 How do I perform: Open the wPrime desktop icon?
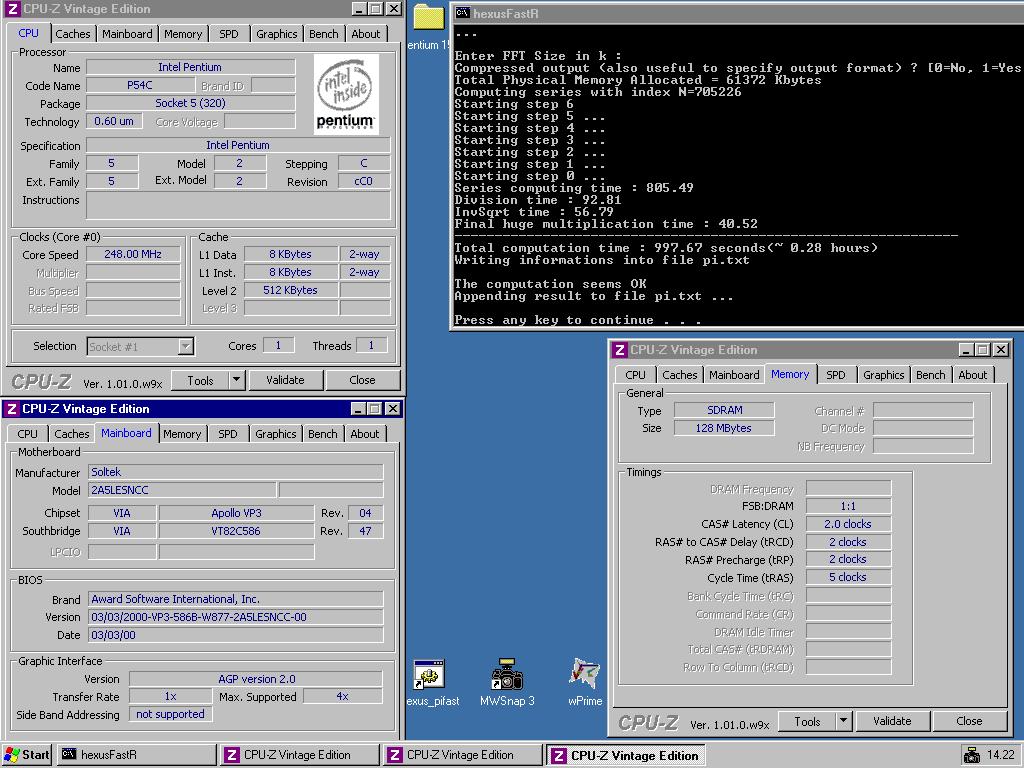point(584,674)
